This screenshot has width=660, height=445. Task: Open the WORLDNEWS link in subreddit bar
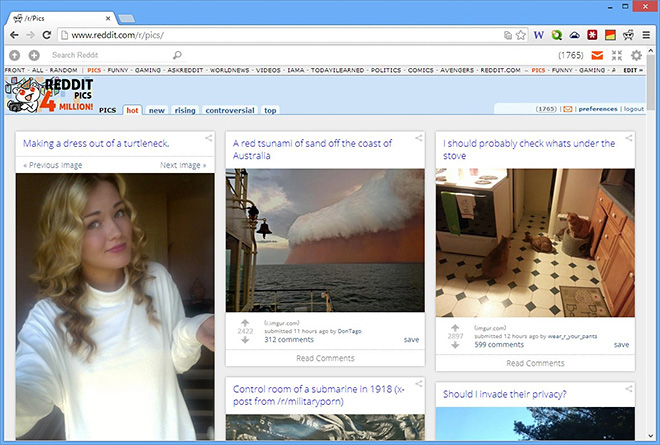coord(229,70)
